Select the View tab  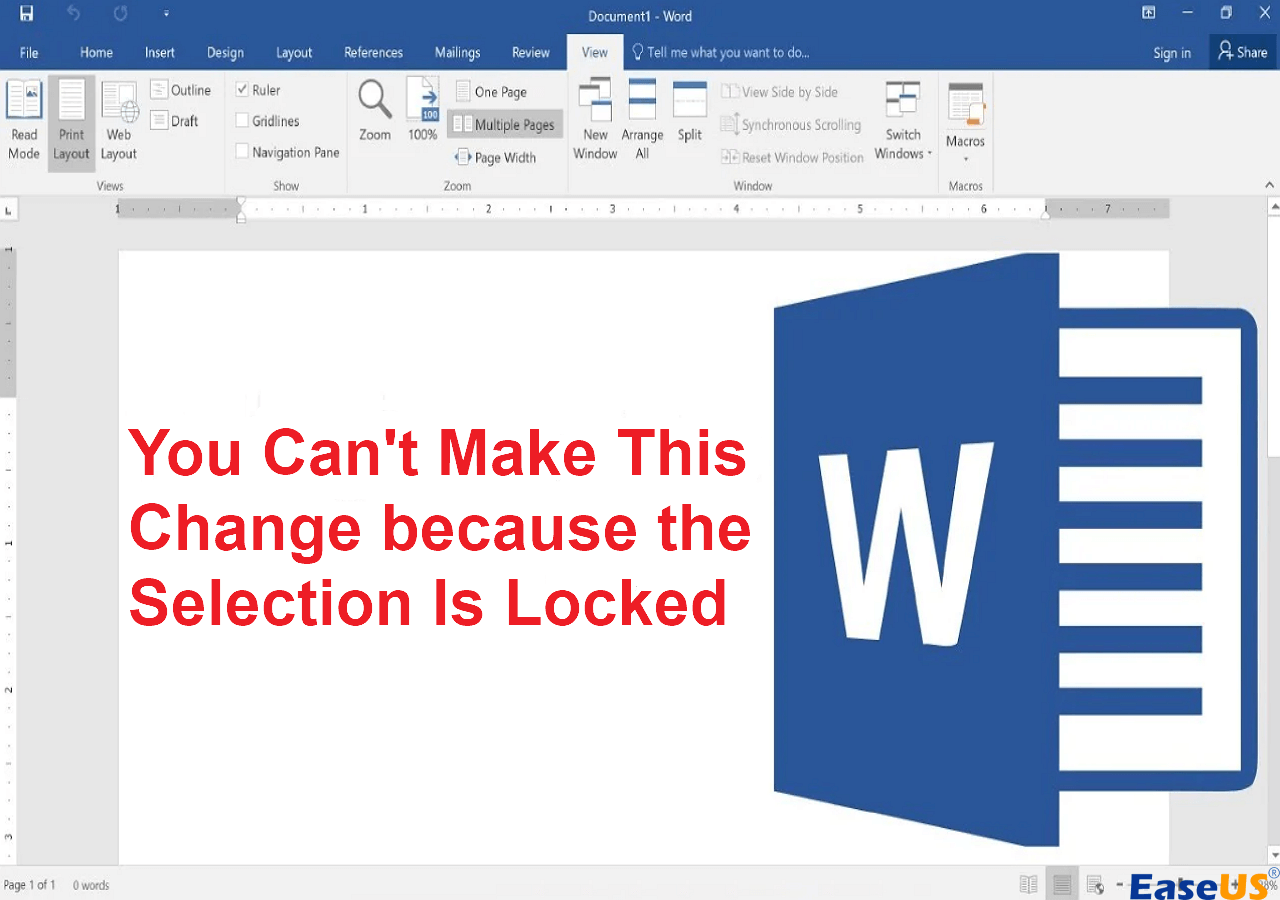tap(594, 52)
